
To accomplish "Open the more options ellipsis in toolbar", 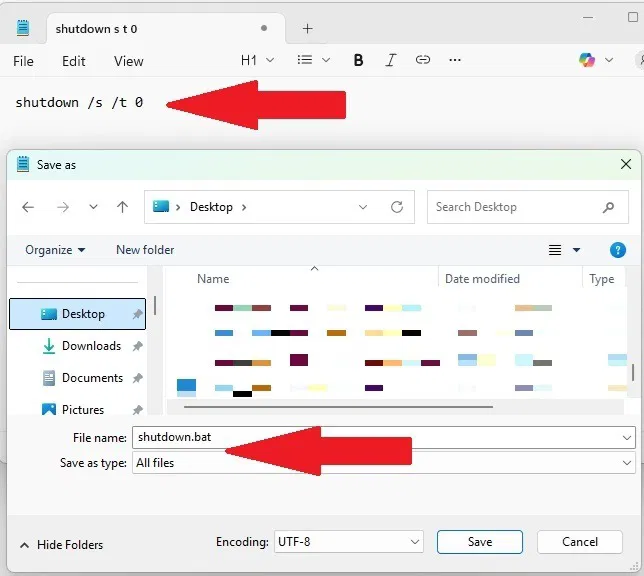I will [455, 60].
